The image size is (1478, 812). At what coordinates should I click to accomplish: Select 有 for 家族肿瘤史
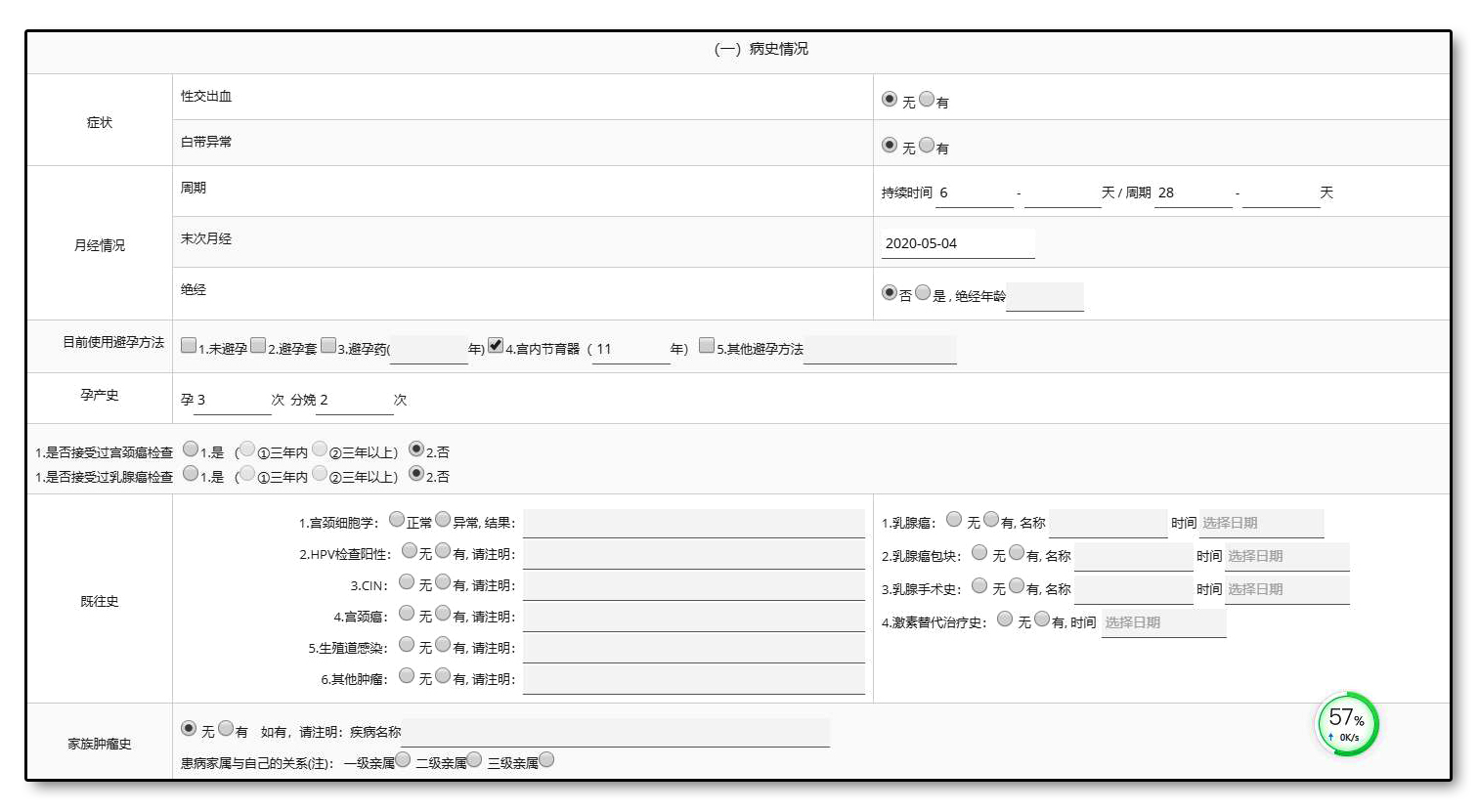226,728
